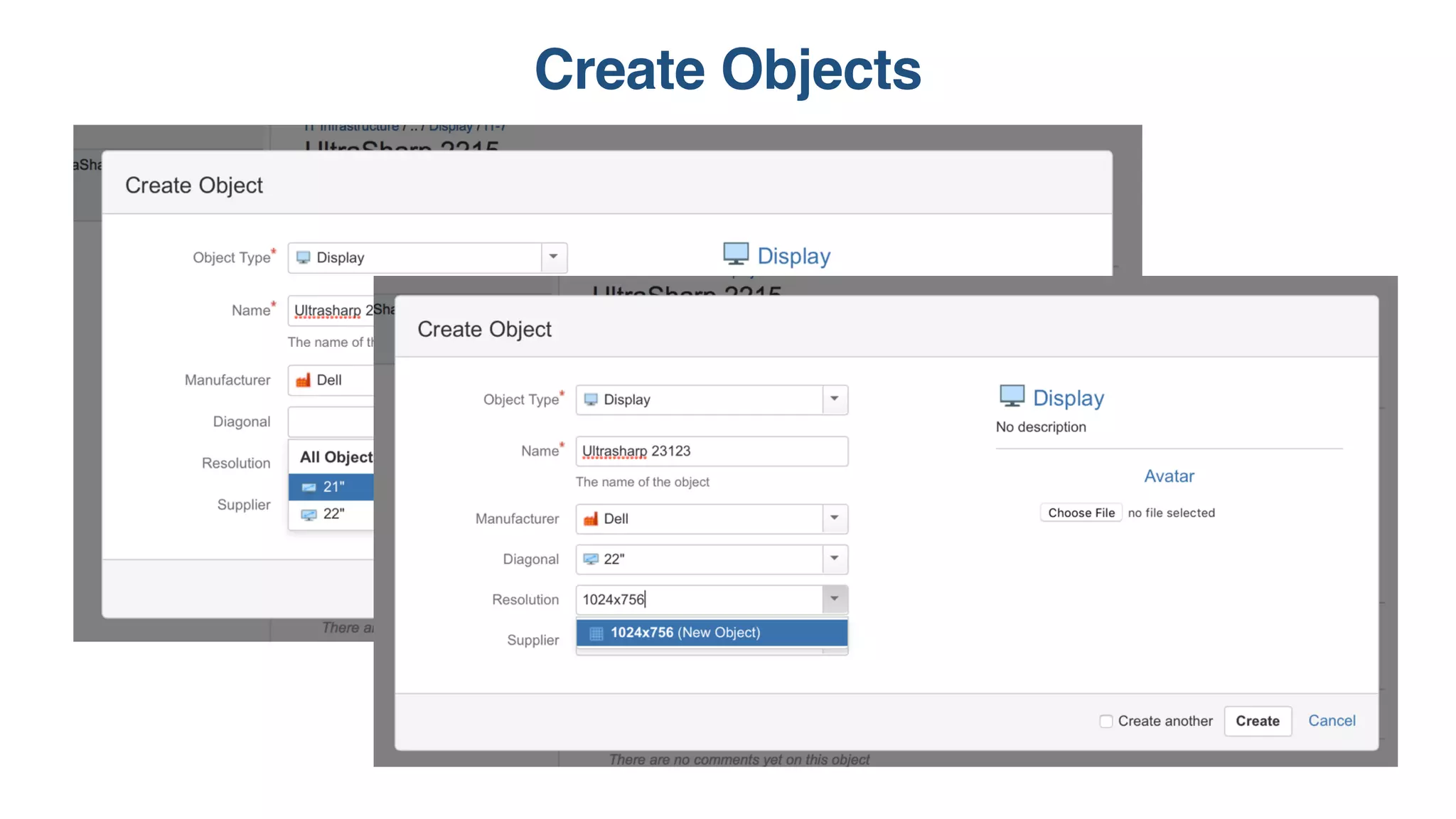Click grid icon beside 1024x756 New Object
1456x819 pixels.
tap(596, 633)
